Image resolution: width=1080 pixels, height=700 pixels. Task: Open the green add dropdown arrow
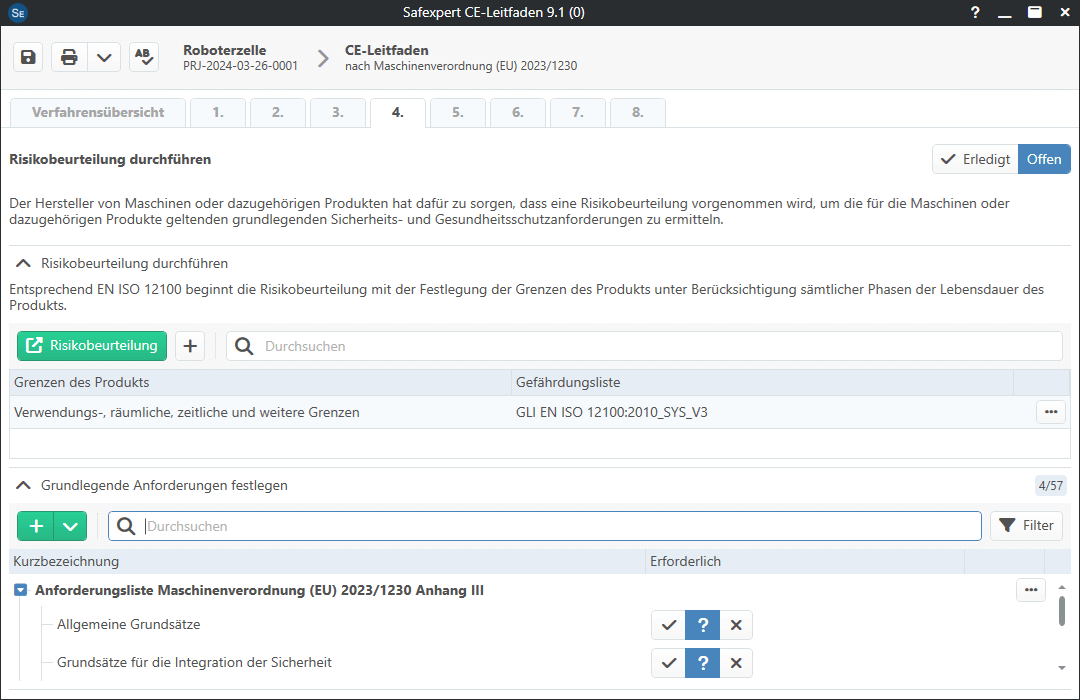coord(68,525)
